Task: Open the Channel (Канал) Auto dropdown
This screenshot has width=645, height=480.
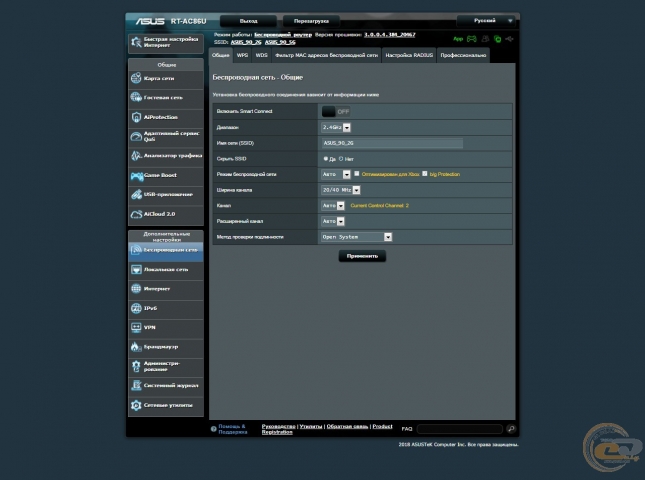Action: tap(333, 206)
